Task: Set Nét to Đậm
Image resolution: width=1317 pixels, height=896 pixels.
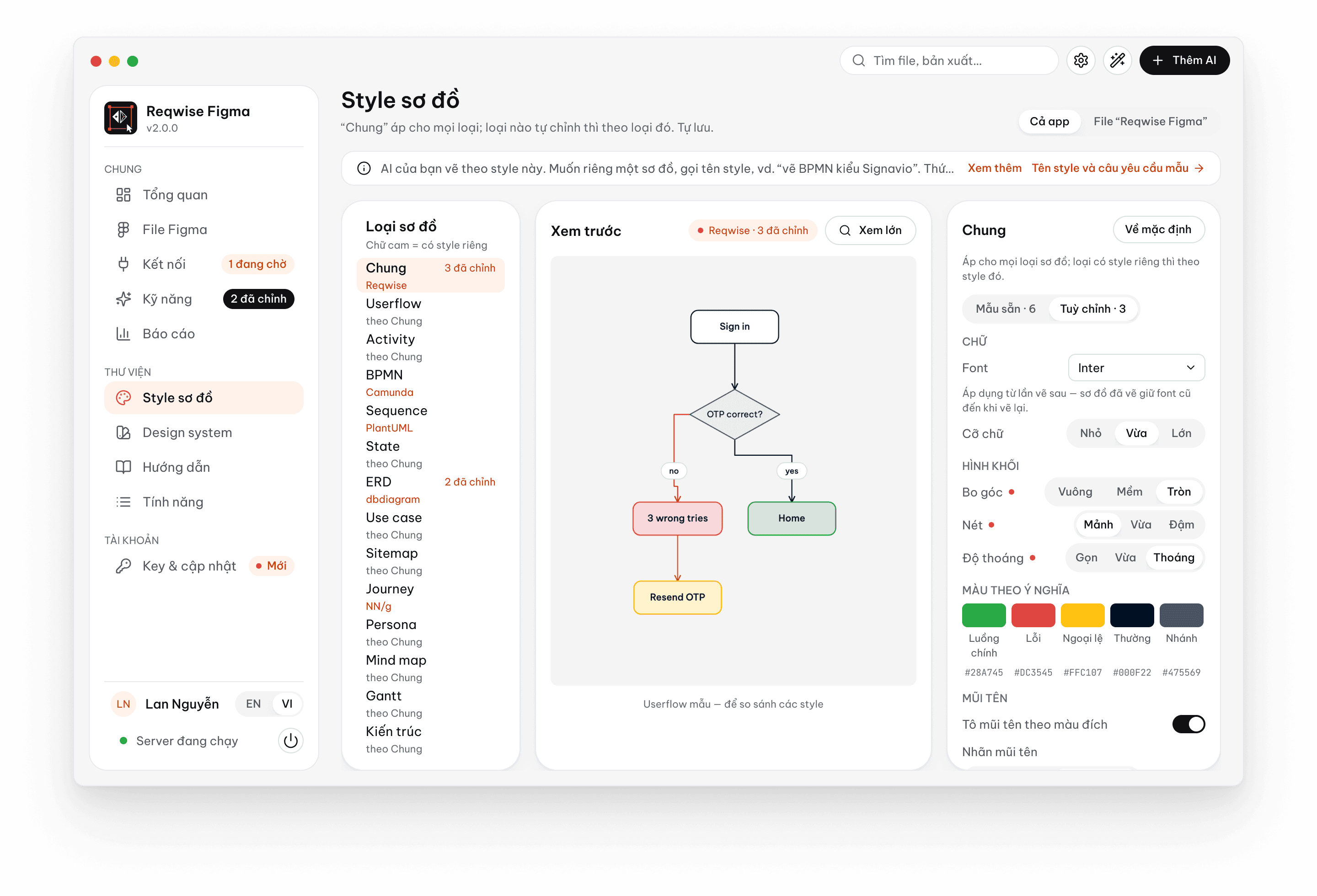Action: pyautogui.click(x=1181, y=524)
